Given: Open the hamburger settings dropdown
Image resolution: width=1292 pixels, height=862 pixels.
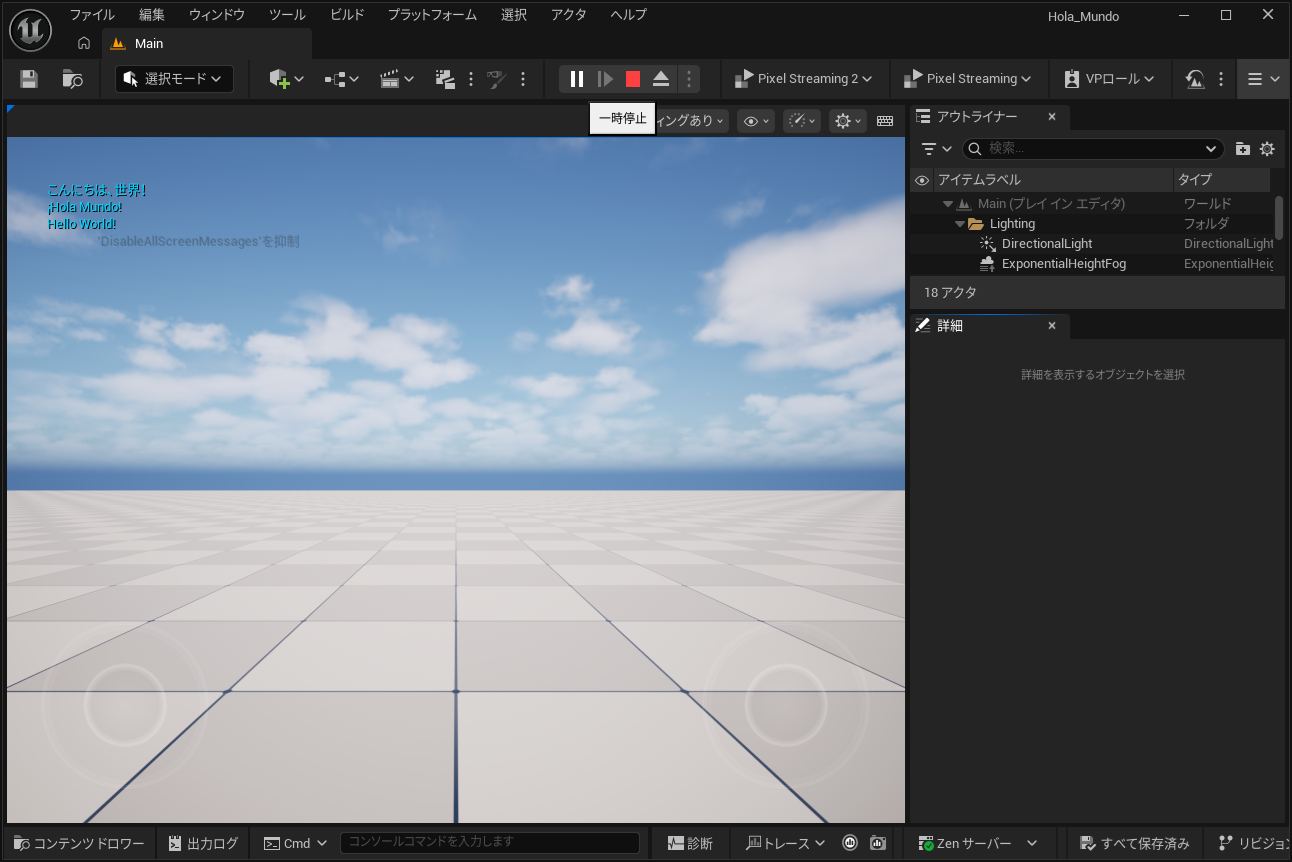Looking at the screenshot, I should coord(1263,79).
